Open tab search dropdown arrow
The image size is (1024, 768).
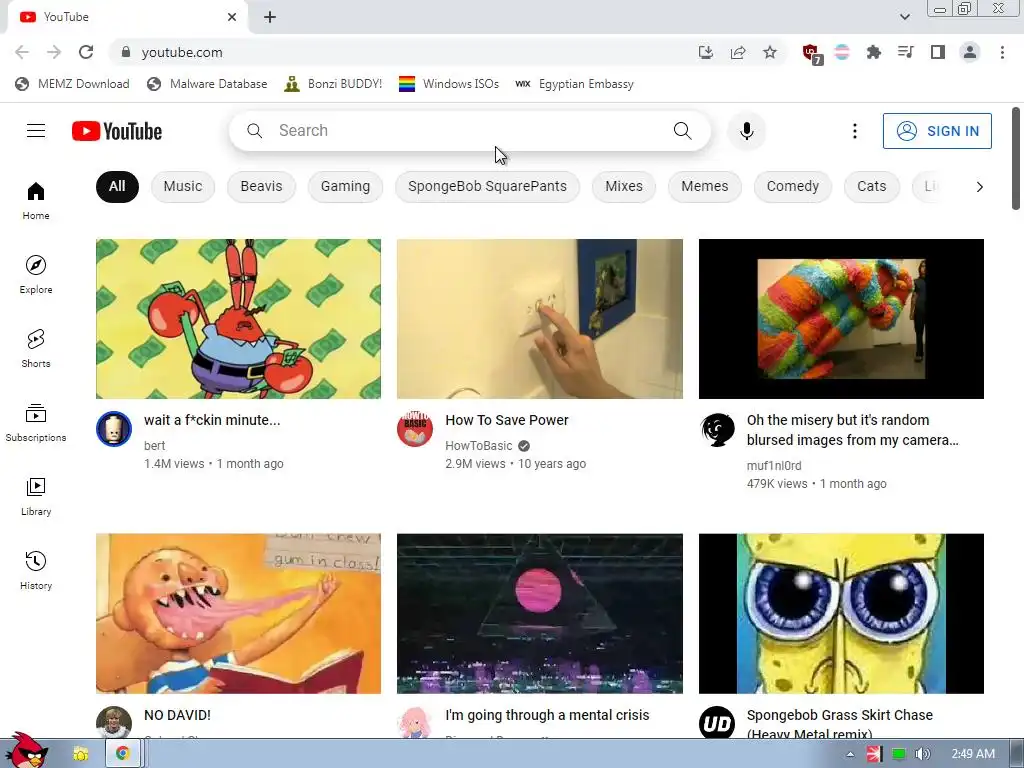coord(904,17)
